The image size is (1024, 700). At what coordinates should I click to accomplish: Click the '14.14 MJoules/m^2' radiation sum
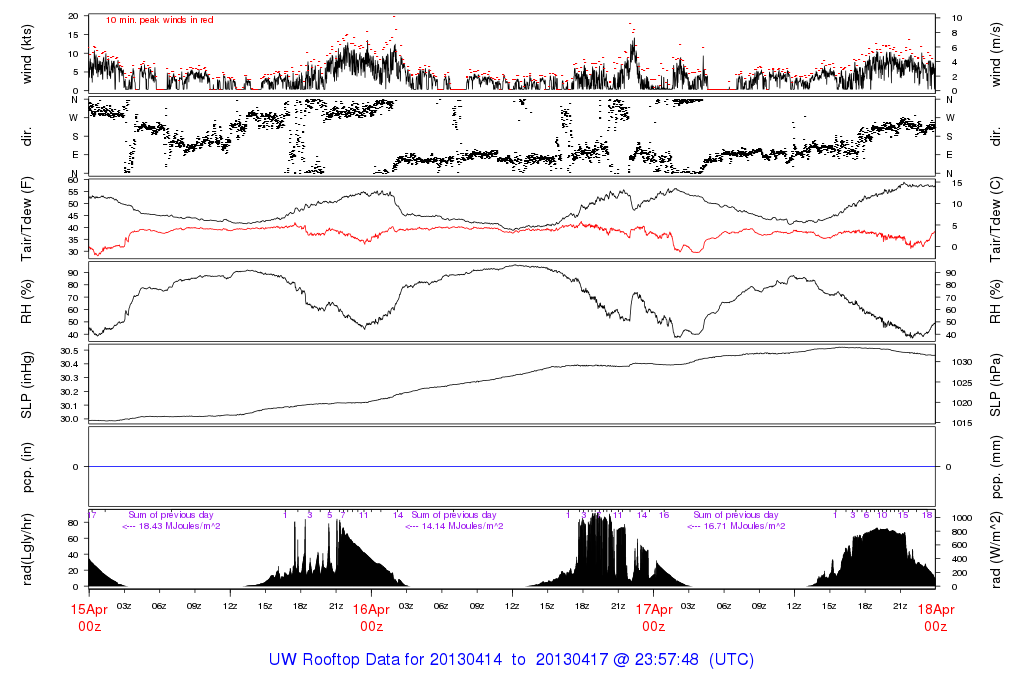462,526
